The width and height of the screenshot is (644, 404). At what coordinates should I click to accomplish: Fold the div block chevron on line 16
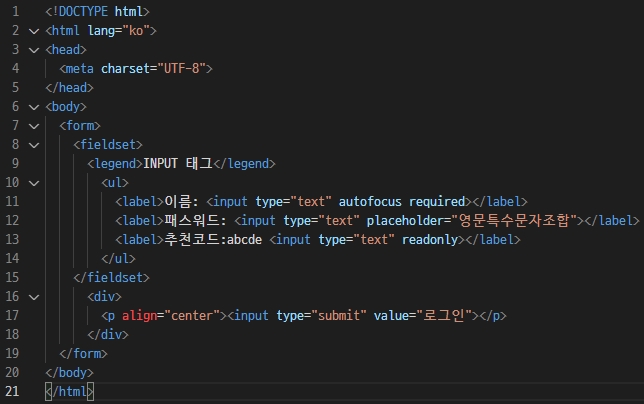pyautogui.click(x=34, y=297)
